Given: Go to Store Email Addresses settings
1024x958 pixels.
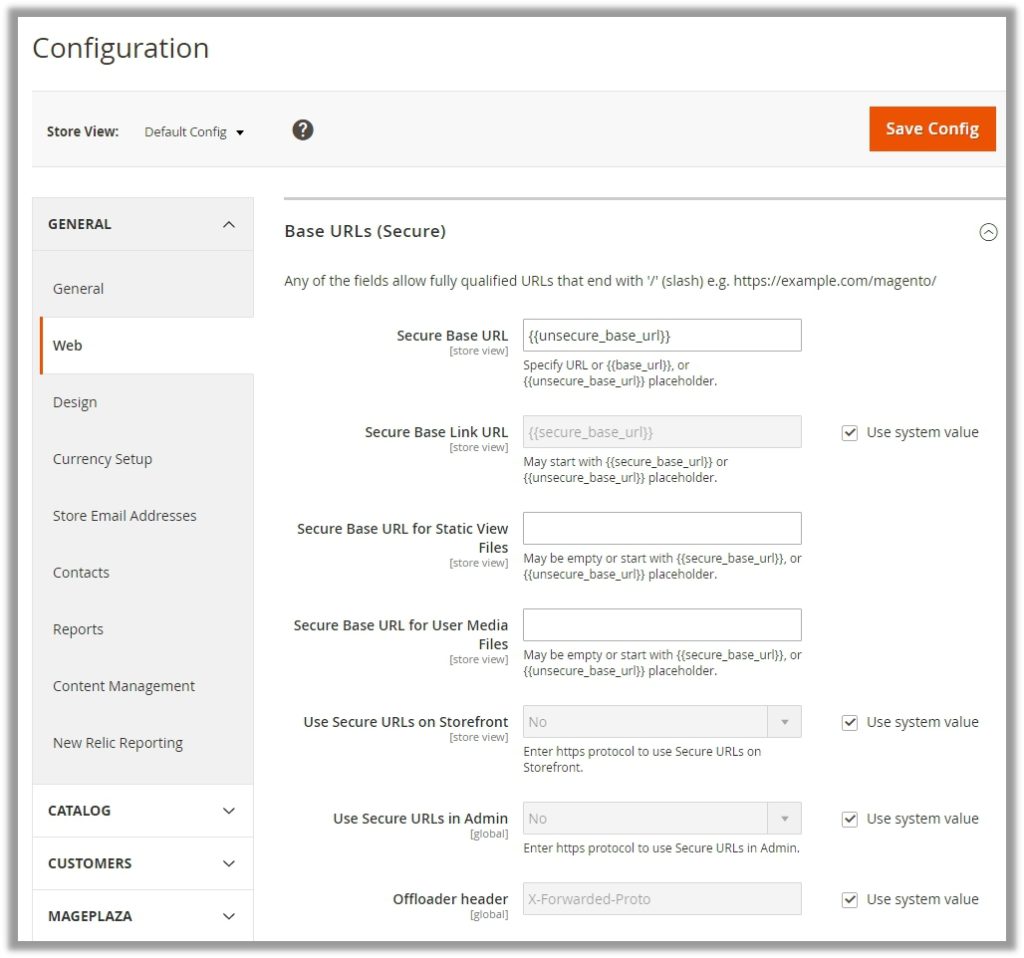Looking at the screenshot, I should [x=124, y=517].
